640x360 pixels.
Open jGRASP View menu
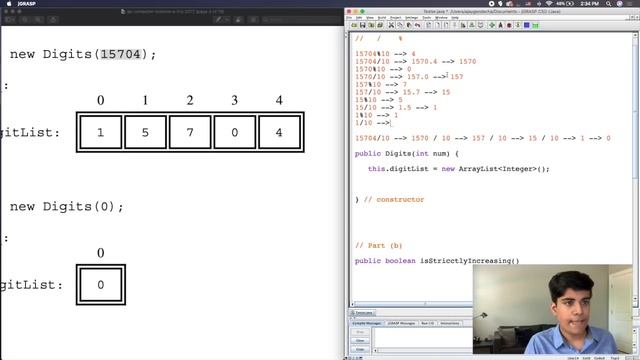pyautogui.click(x=370, y=18)
